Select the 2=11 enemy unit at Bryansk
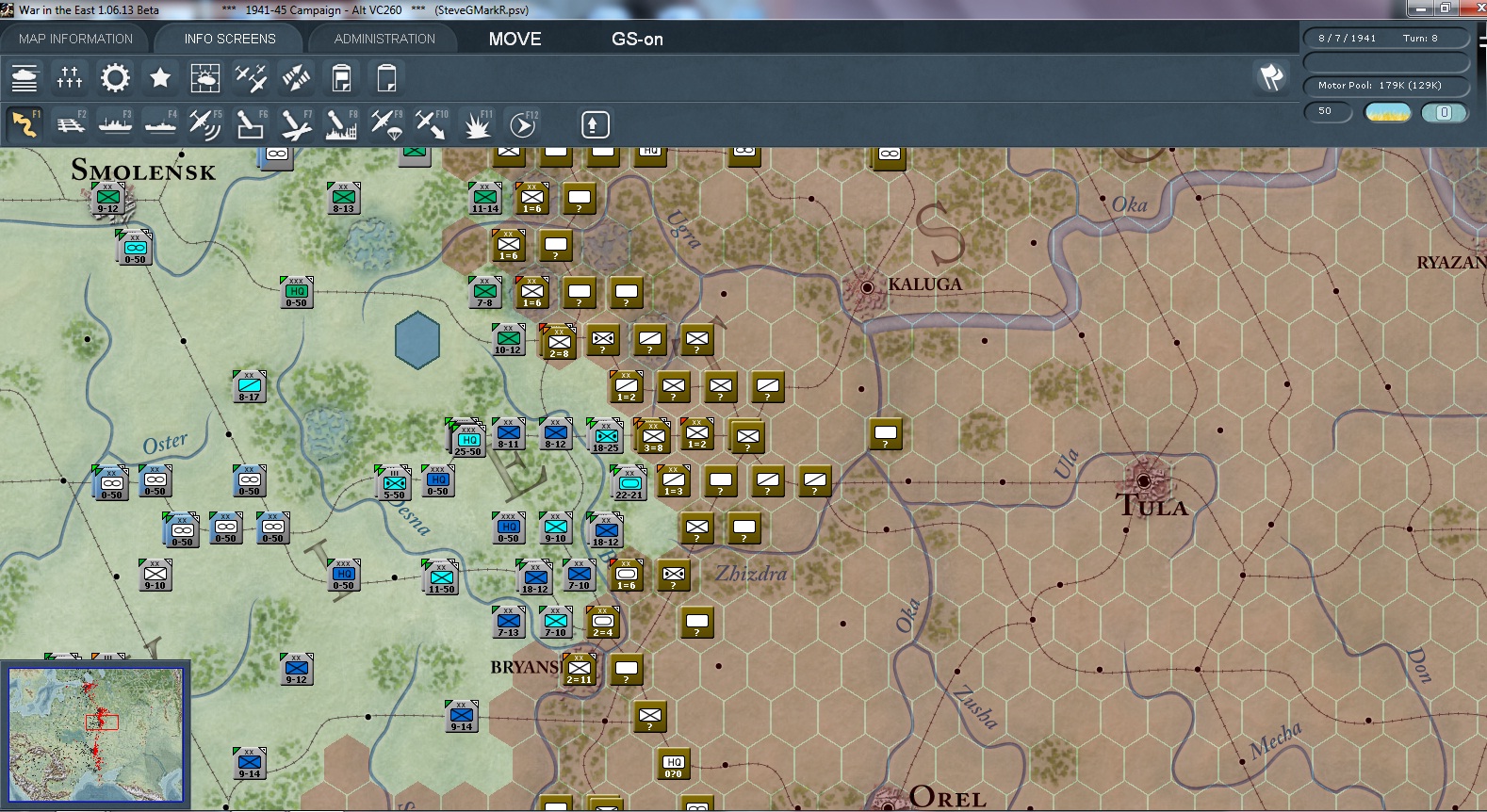 pos(579,668)
